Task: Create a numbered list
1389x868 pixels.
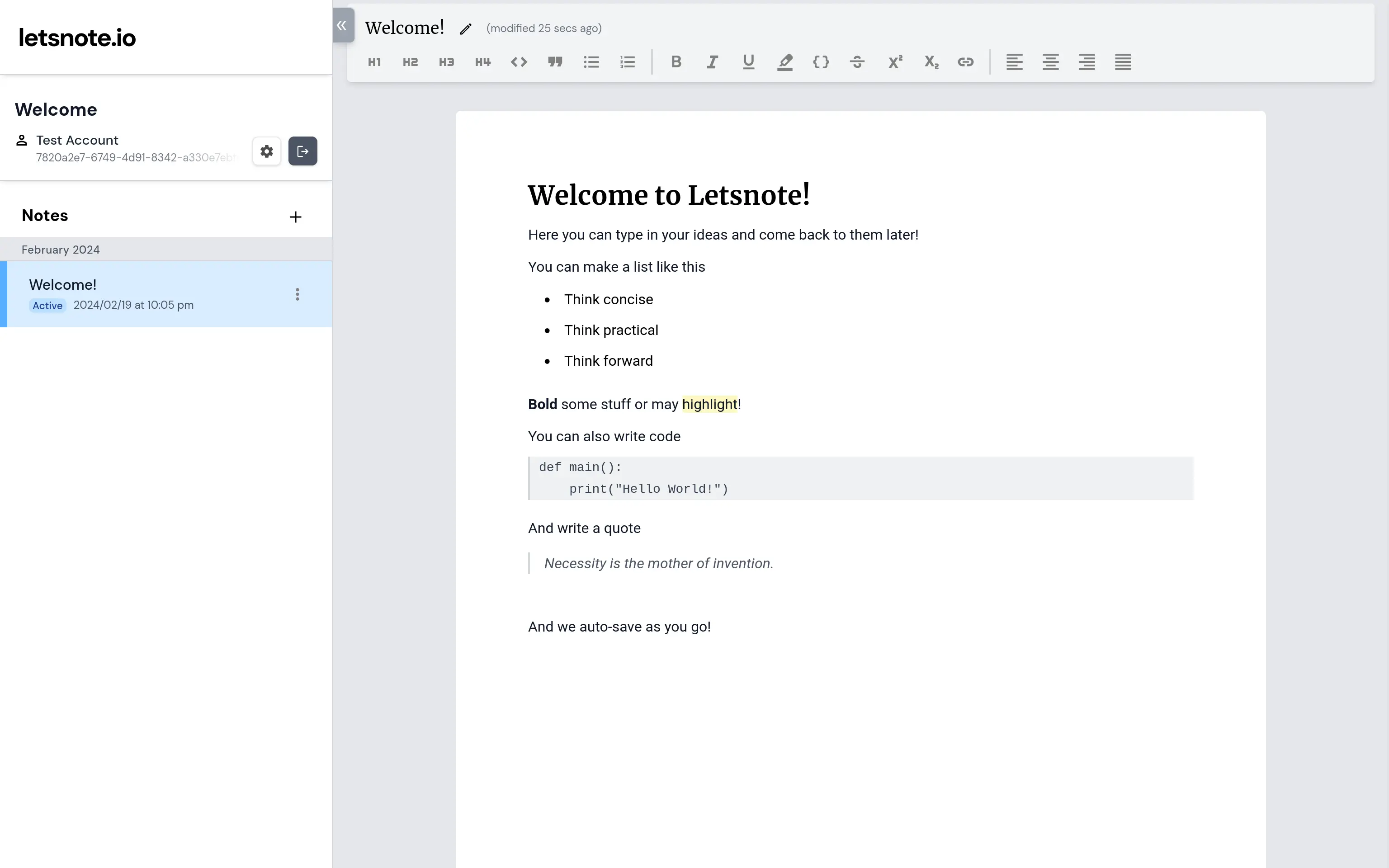Action: click(627, 62)
